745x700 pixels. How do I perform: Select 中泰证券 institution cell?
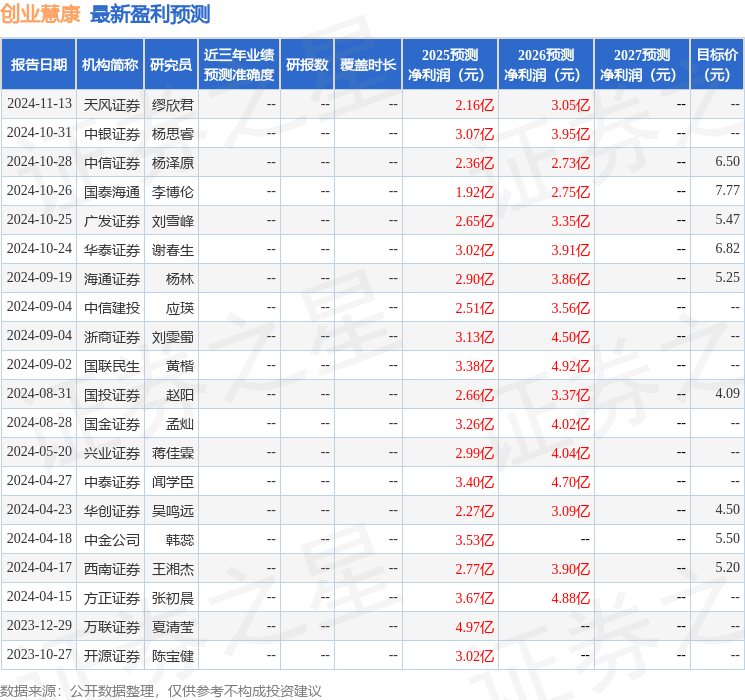click(112, 482)
